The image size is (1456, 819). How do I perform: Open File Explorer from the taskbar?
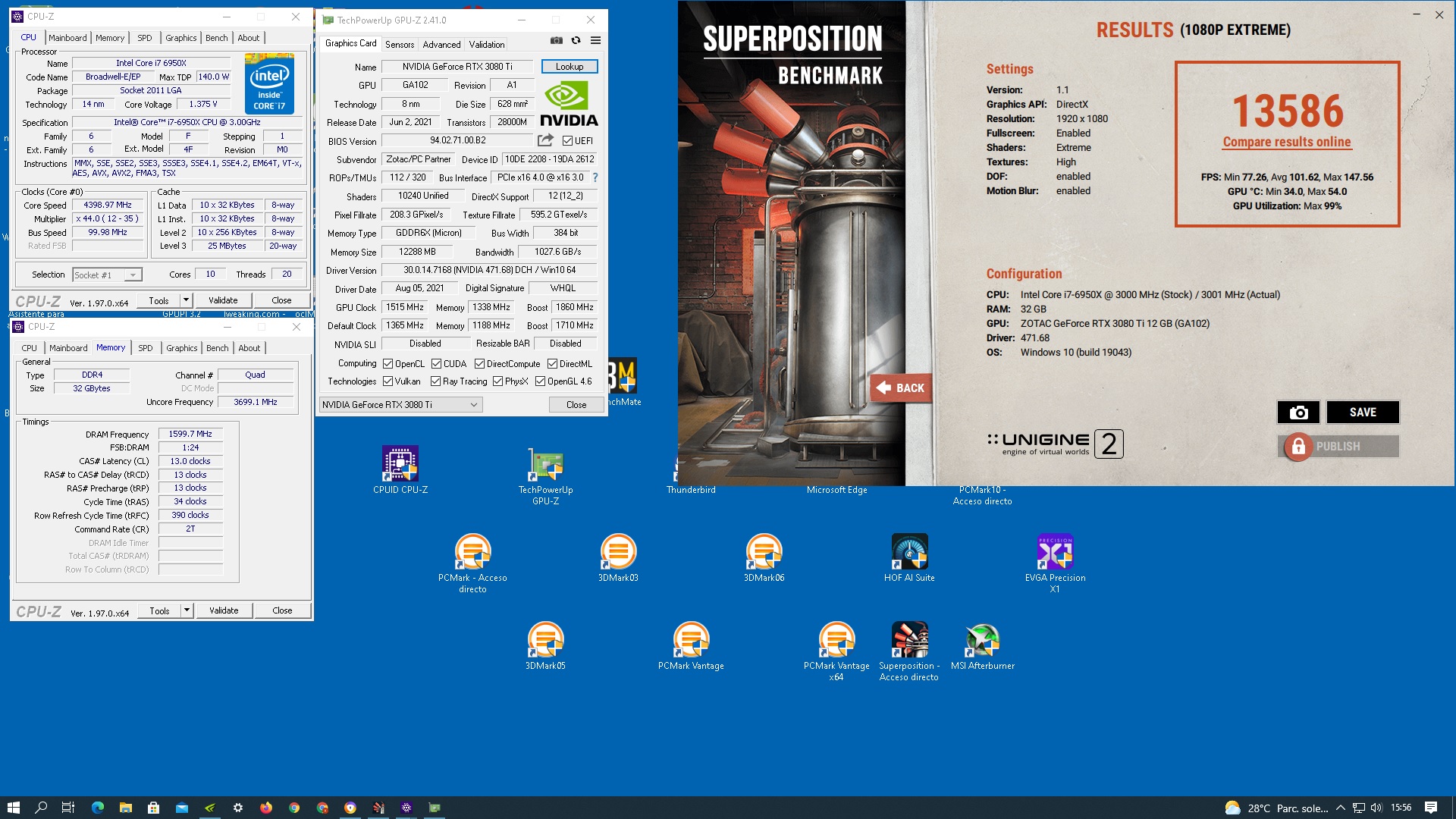click(126, 808)
